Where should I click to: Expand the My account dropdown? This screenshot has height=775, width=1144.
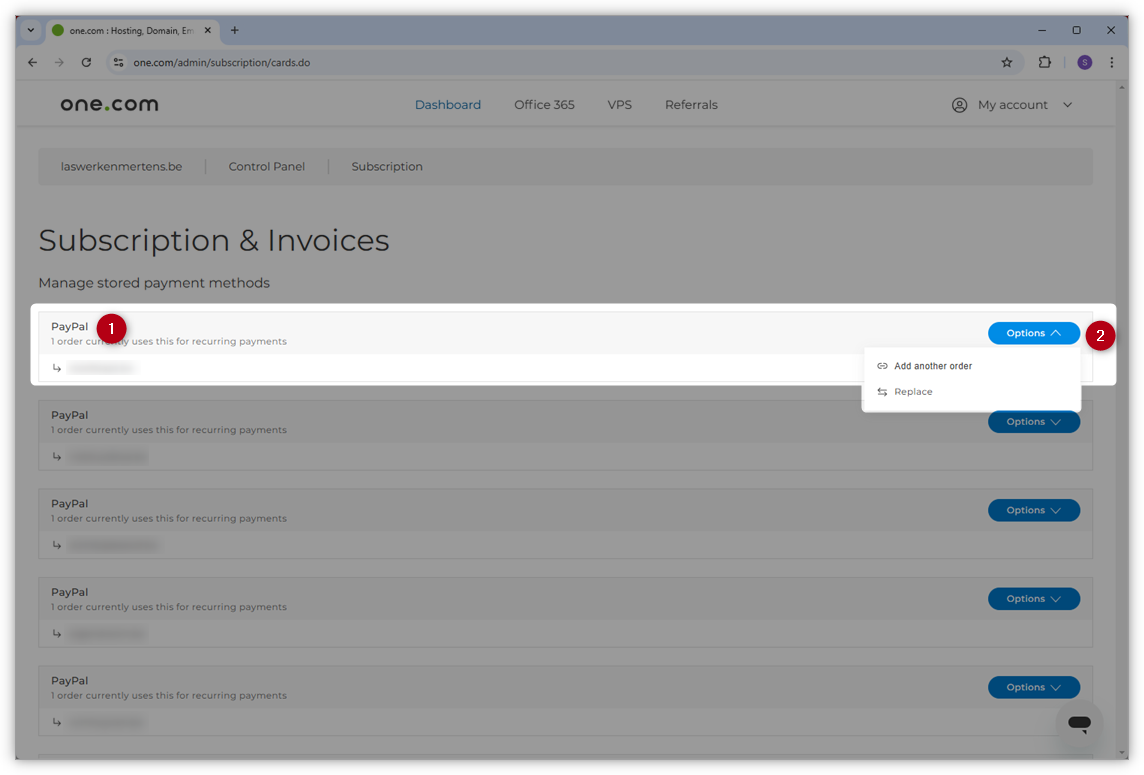[1067, 104]
